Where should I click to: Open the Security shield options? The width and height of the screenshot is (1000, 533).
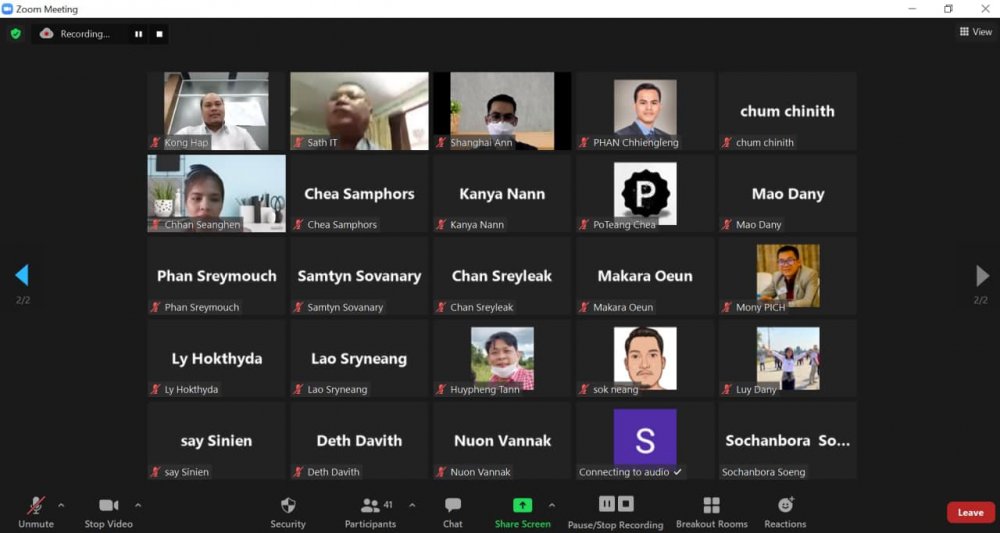[x=288, y=506]
